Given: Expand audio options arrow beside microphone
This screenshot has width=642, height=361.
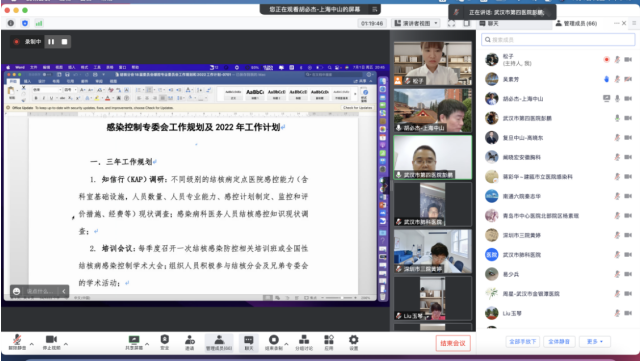Looking at the screenshot, I should coord(32,343).
